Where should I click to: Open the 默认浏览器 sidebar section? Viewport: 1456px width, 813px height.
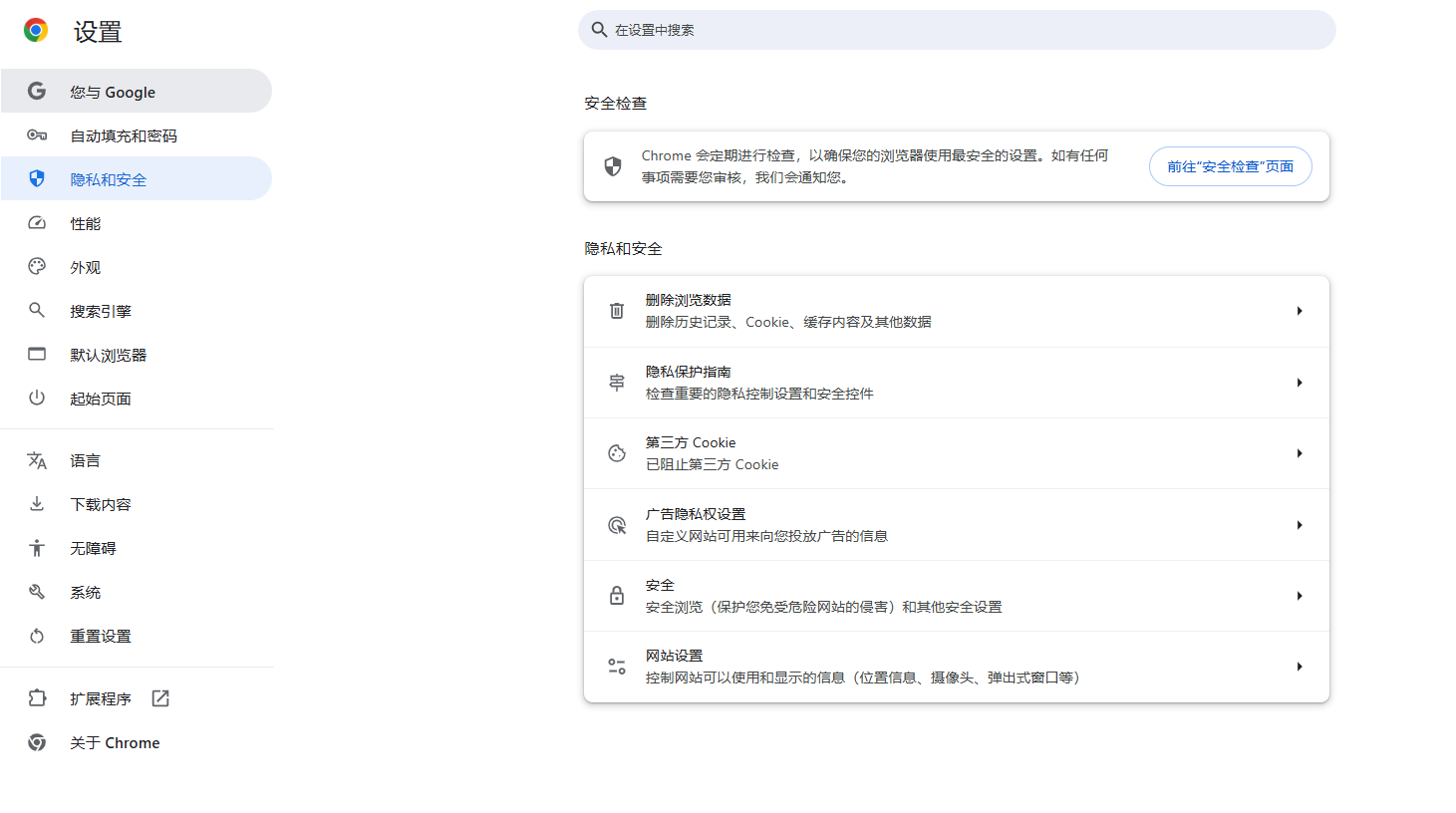[x=137, y=354]
